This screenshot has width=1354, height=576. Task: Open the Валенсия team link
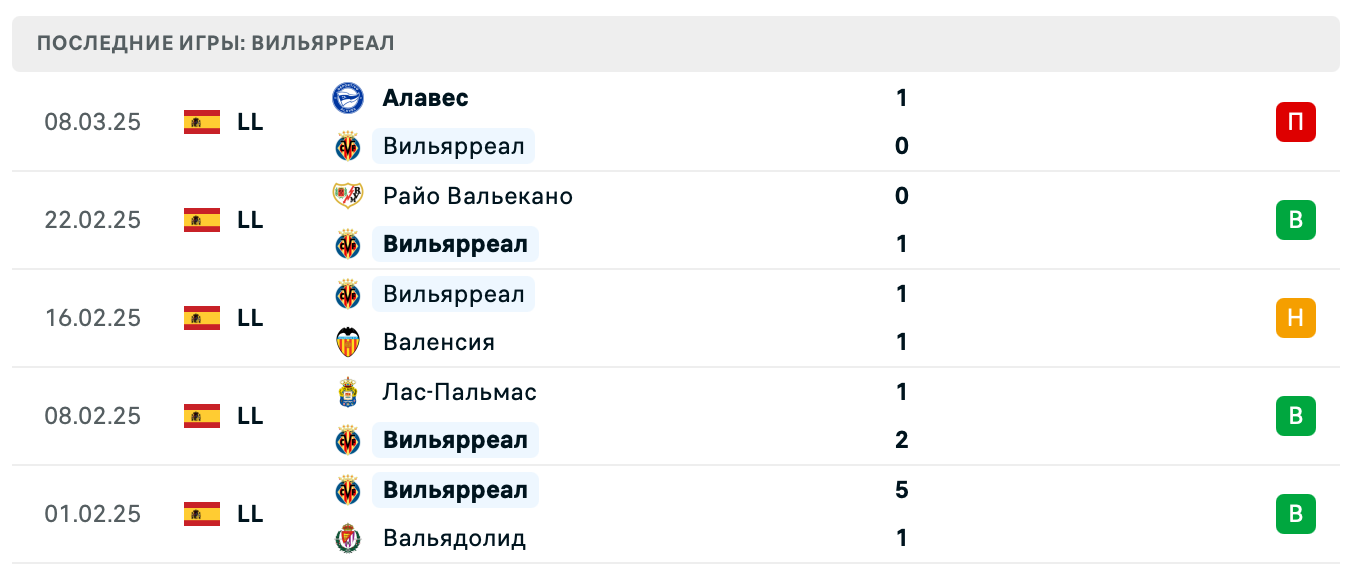[x=438, y=342]
